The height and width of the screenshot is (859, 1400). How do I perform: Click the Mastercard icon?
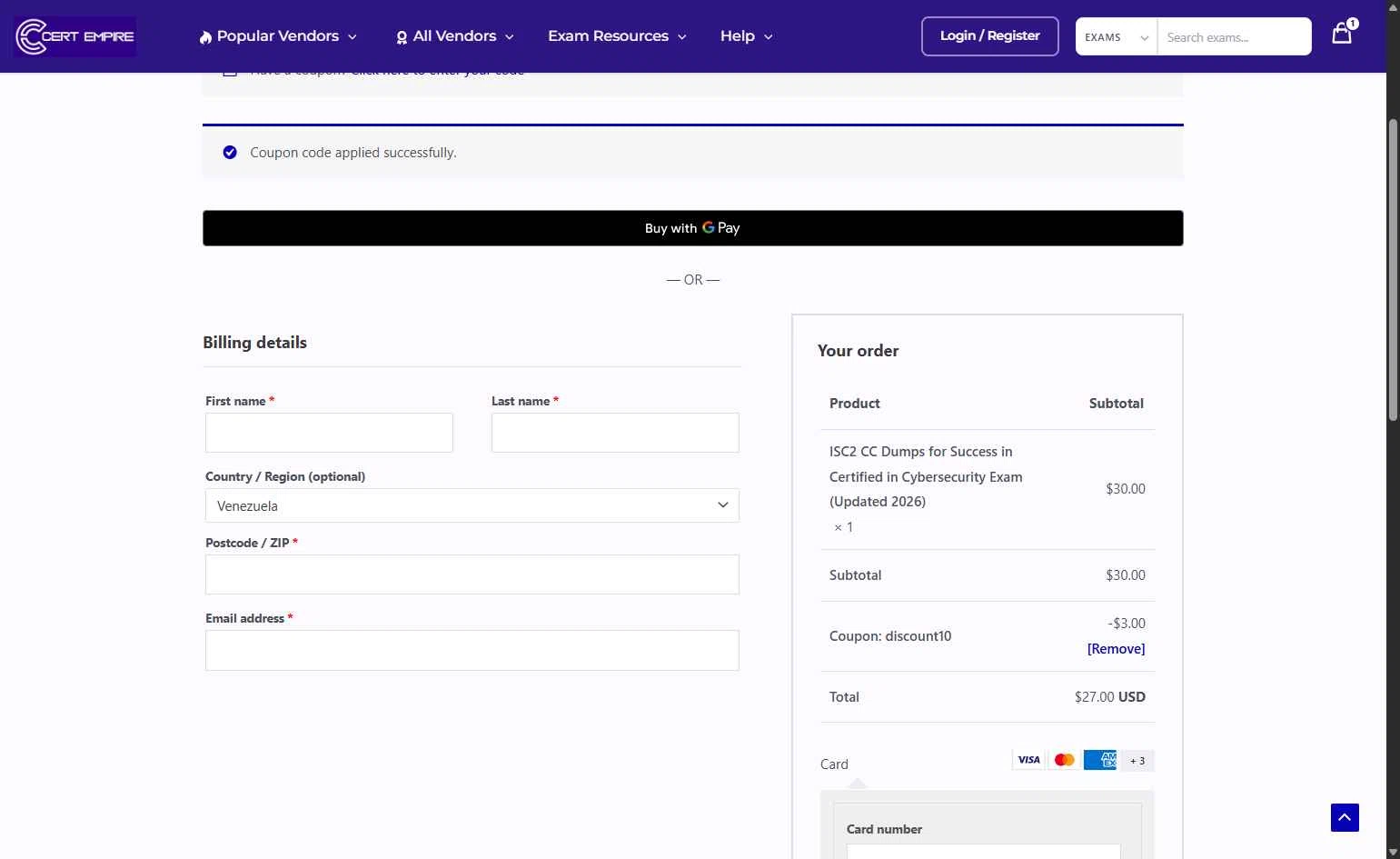coord(1065,760)
